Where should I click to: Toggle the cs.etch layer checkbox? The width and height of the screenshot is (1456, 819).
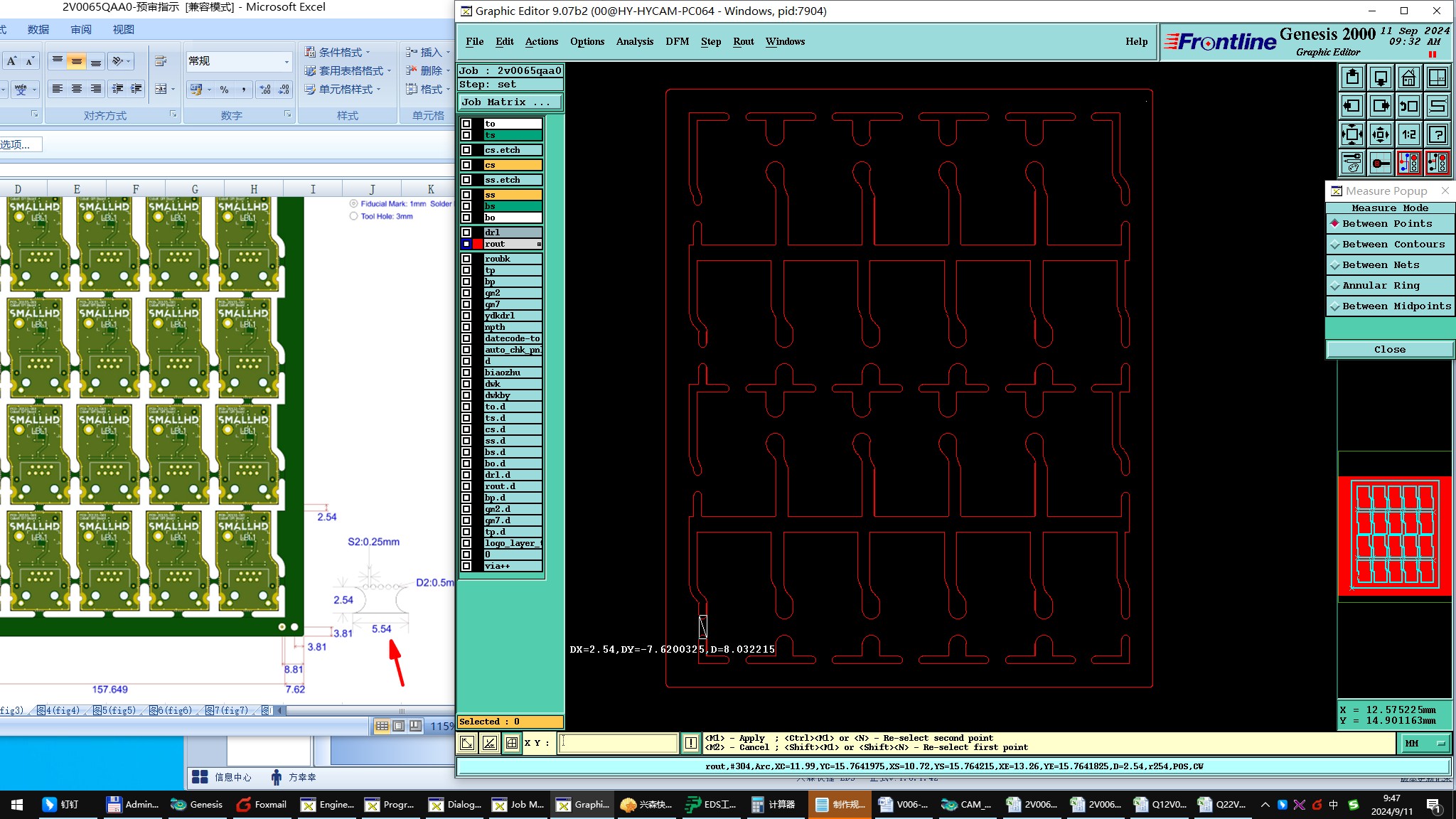[x=466, y=150]
